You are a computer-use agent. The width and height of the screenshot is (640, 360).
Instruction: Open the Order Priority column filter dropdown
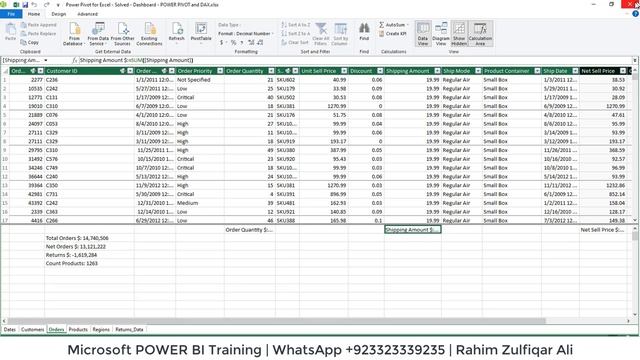(x=220, y=71)
